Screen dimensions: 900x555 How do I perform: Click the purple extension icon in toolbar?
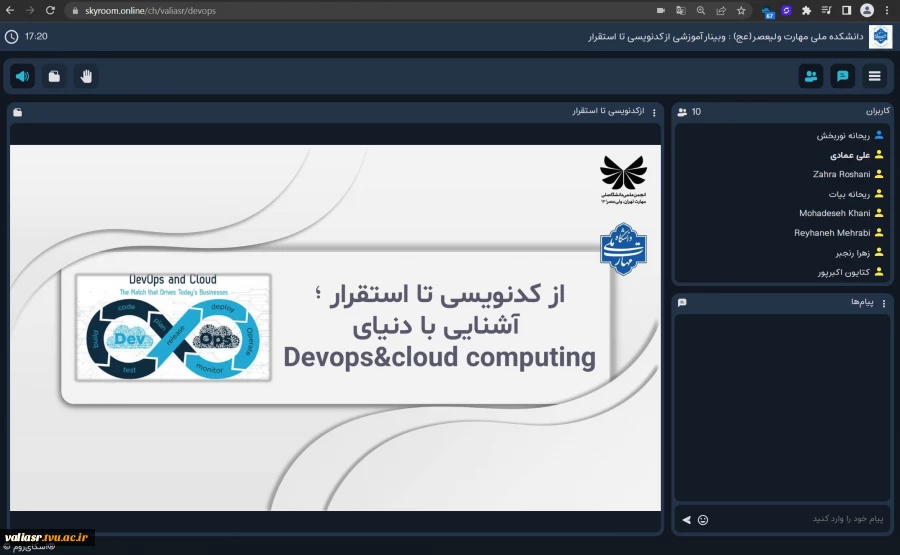[x=786, y=10]
